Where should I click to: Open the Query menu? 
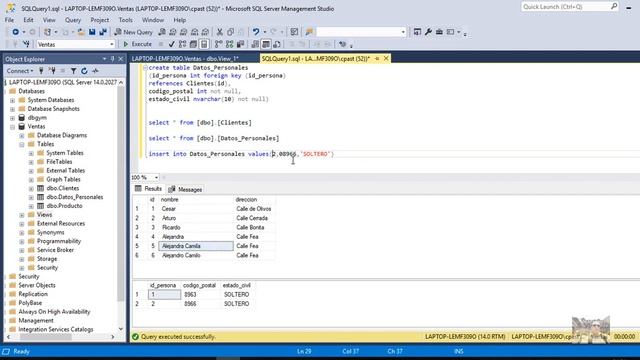73,20
